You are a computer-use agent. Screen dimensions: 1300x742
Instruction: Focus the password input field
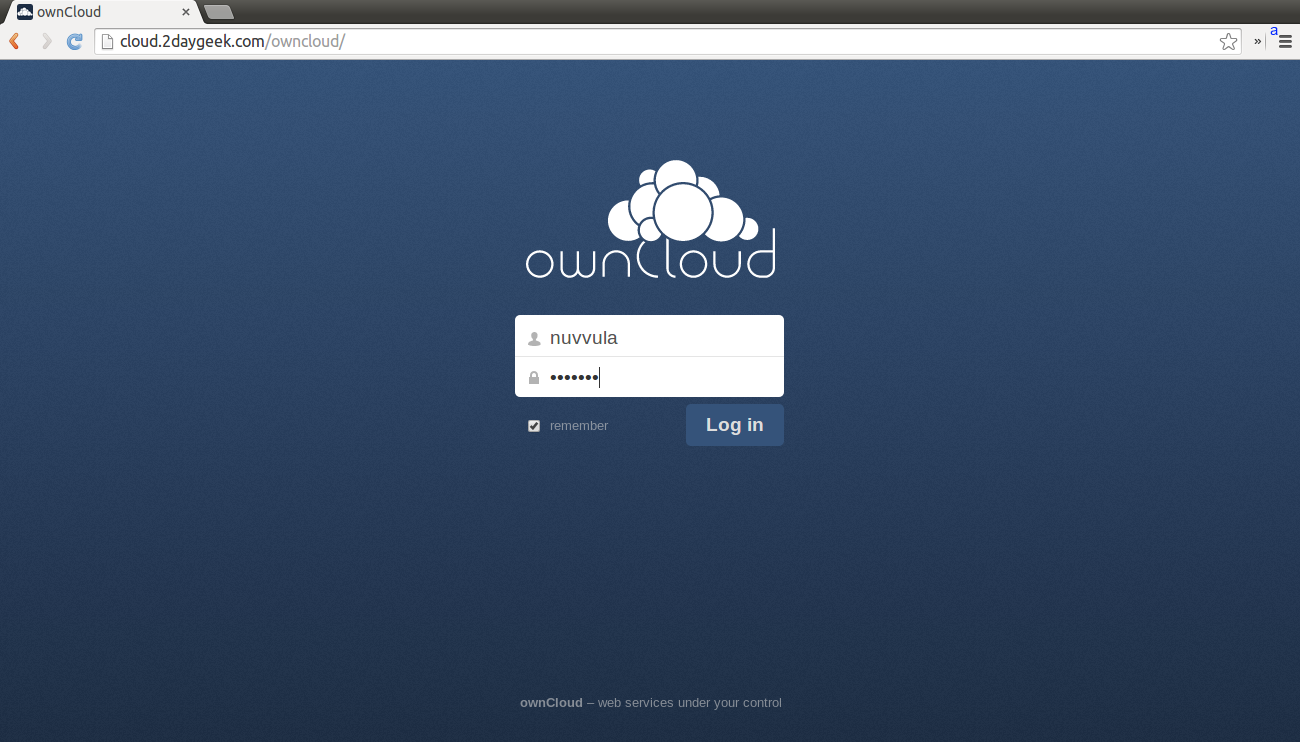649,377
